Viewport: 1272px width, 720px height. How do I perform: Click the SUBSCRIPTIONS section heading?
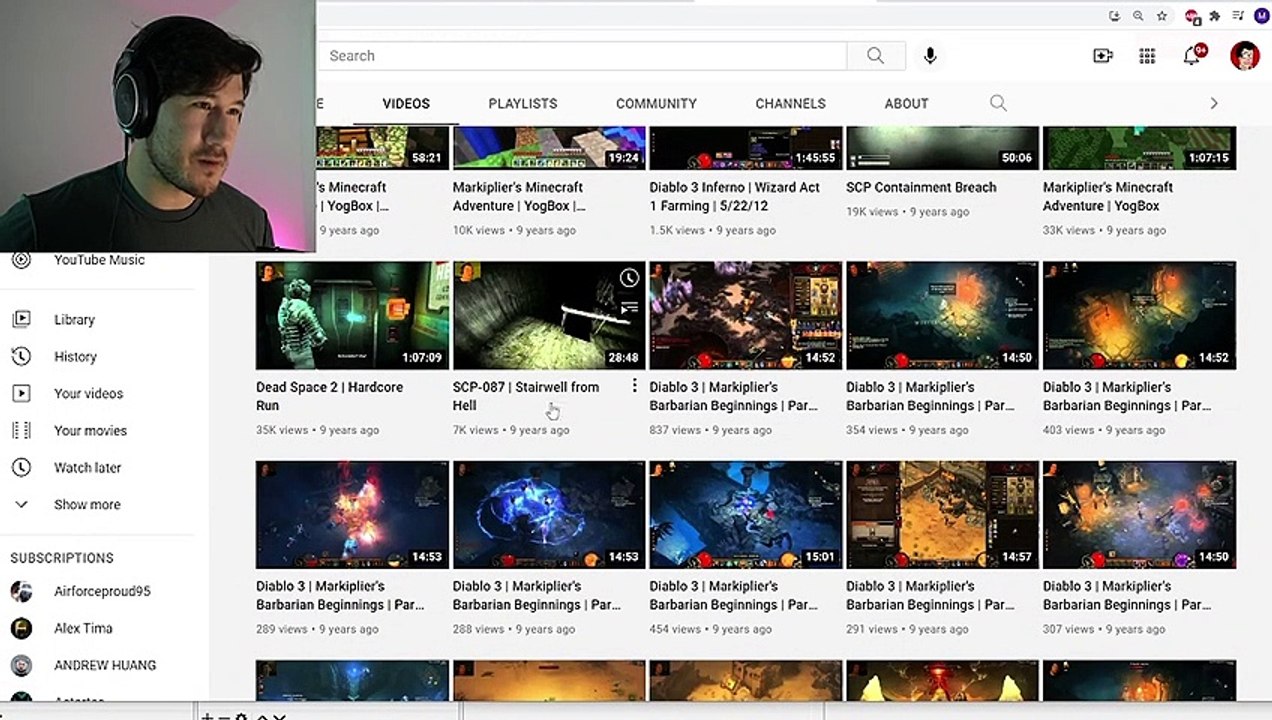coord(62,558)
